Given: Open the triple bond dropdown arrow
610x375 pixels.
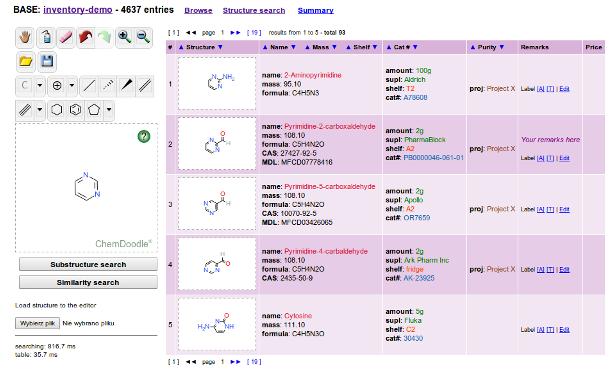Looking at the screenshot, I should pyautogui.click(x=40, y=110).
